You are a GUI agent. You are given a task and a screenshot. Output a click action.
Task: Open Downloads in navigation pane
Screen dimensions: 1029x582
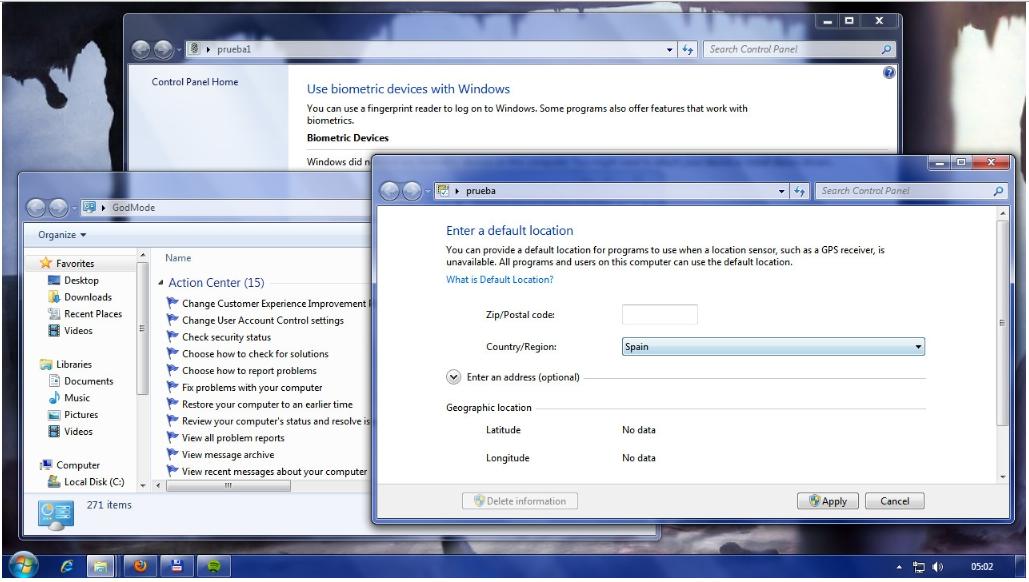click(x=88, y=297)
